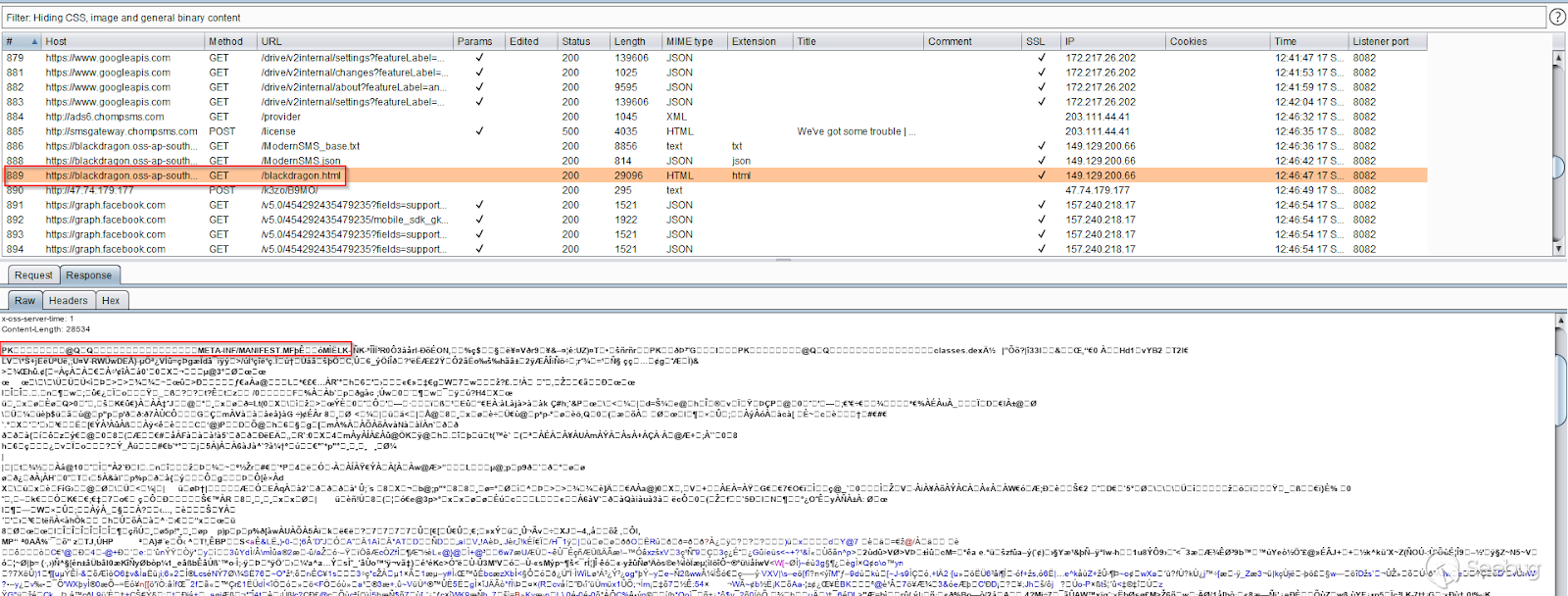Click the history table's scroll up arrow
The image size is (1568, 596).
pos(1559,56)
